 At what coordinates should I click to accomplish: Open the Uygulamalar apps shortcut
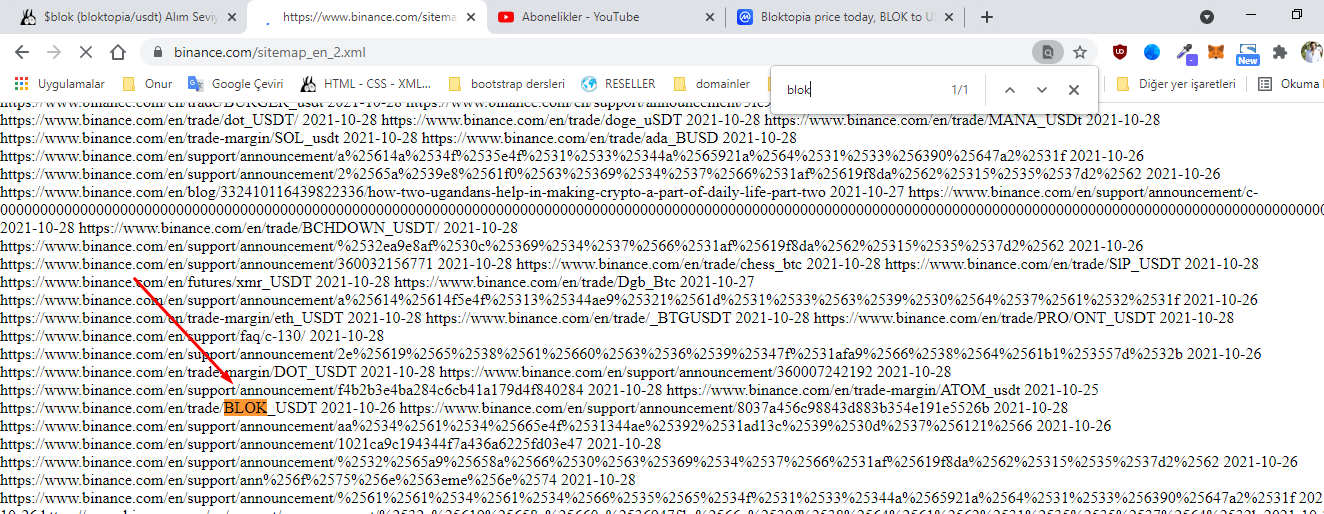coord(59,84)
